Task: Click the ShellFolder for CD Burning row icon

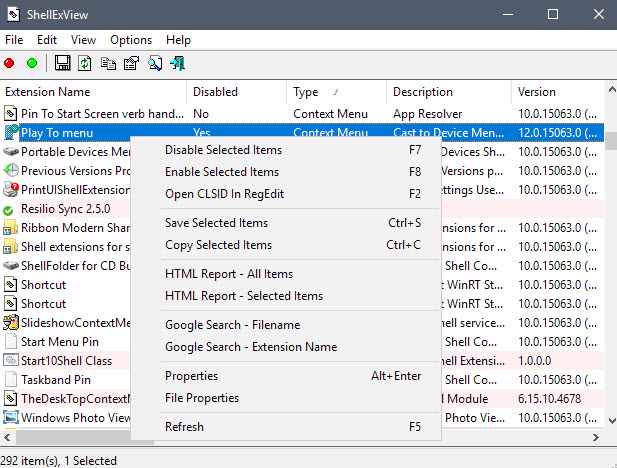Action: click(x=11, y=265)
